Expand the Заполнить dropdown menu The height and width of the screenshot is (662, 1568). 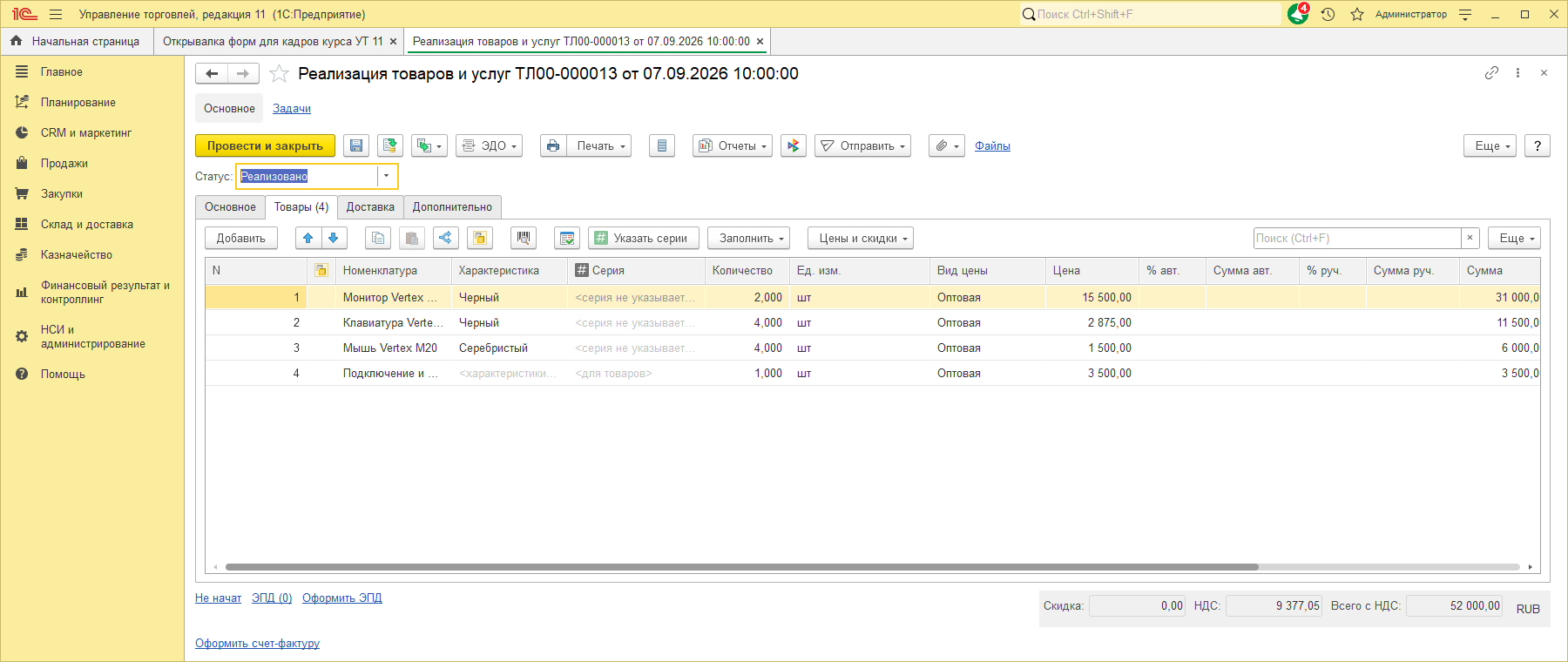[x=749, y=238]
